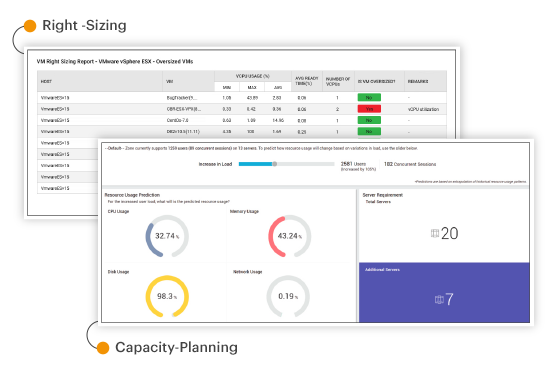Click the Right-Sizing caption
This screenshot has height=374, width=558.
84,25
